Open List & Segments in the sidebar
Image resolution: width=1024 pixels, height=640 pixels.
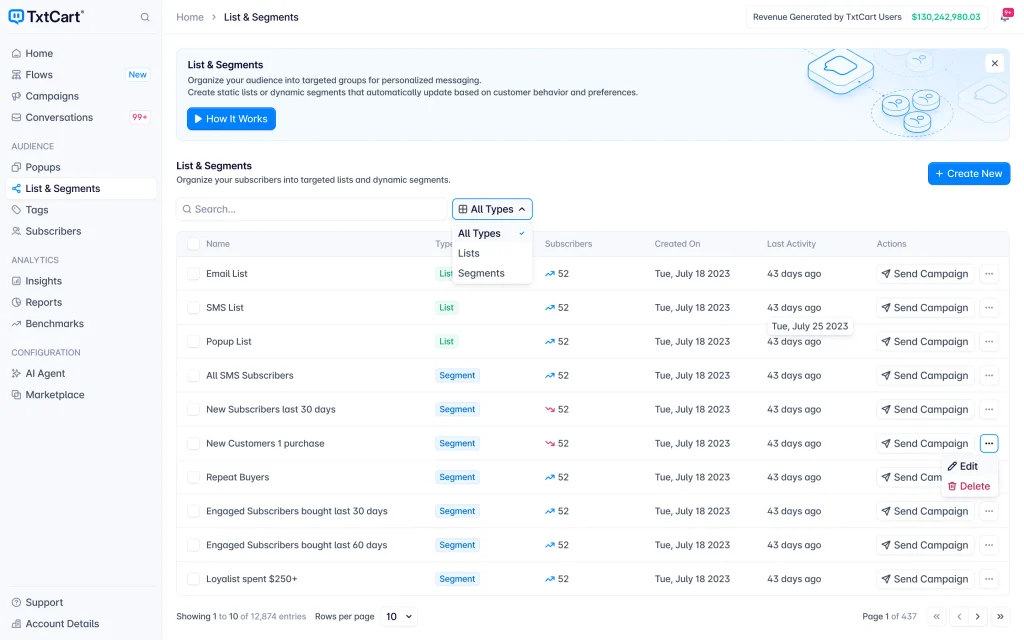[81, 189]
